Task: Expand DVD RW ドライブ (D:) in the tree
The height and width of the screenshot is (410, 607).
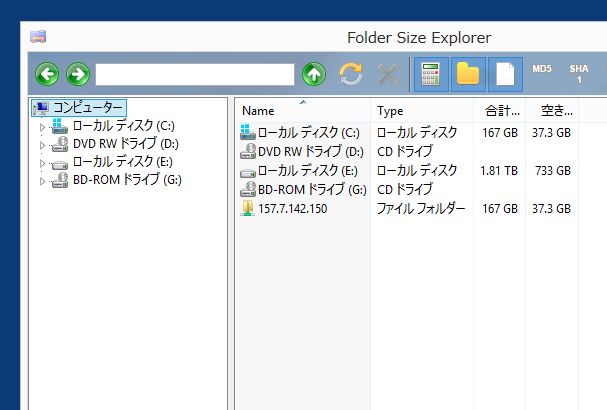Action: tap(42, 145)
